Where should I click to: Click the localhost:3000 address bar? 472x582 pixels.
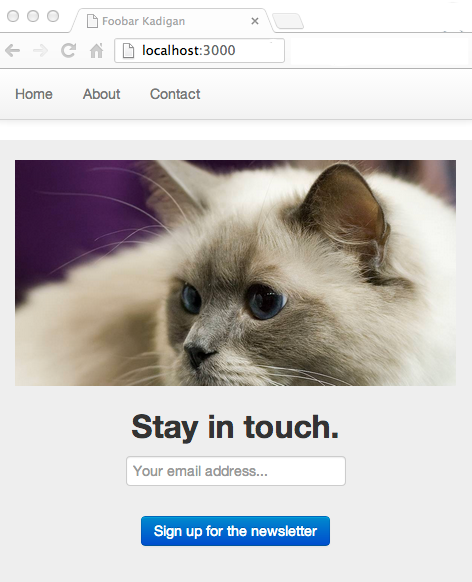pos(200,50)
